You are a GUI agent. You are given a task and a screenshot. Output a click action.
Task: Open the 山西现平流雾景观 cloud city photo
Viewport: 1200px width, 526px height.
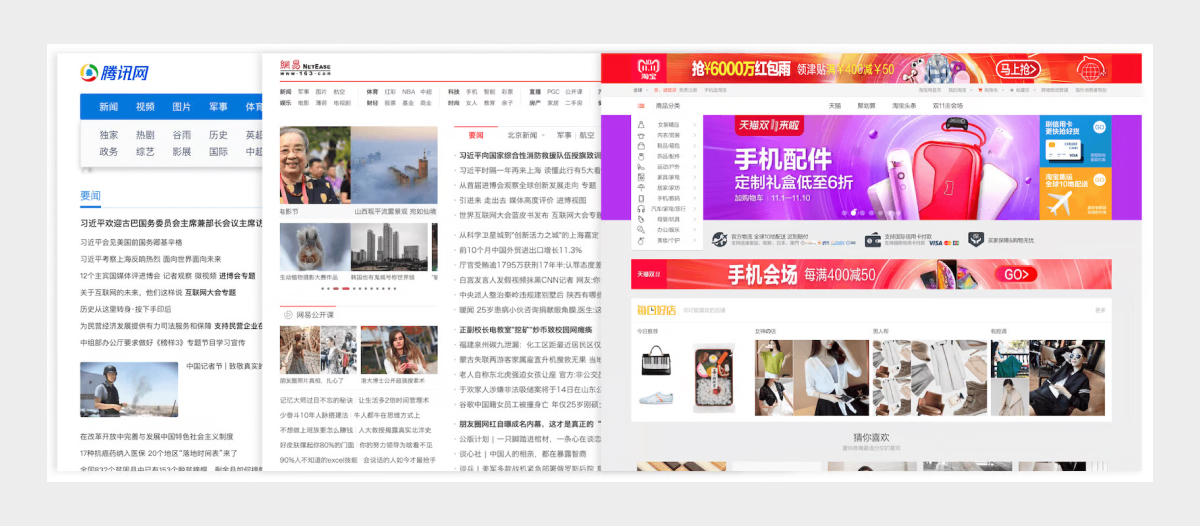(x=394, y=167)
